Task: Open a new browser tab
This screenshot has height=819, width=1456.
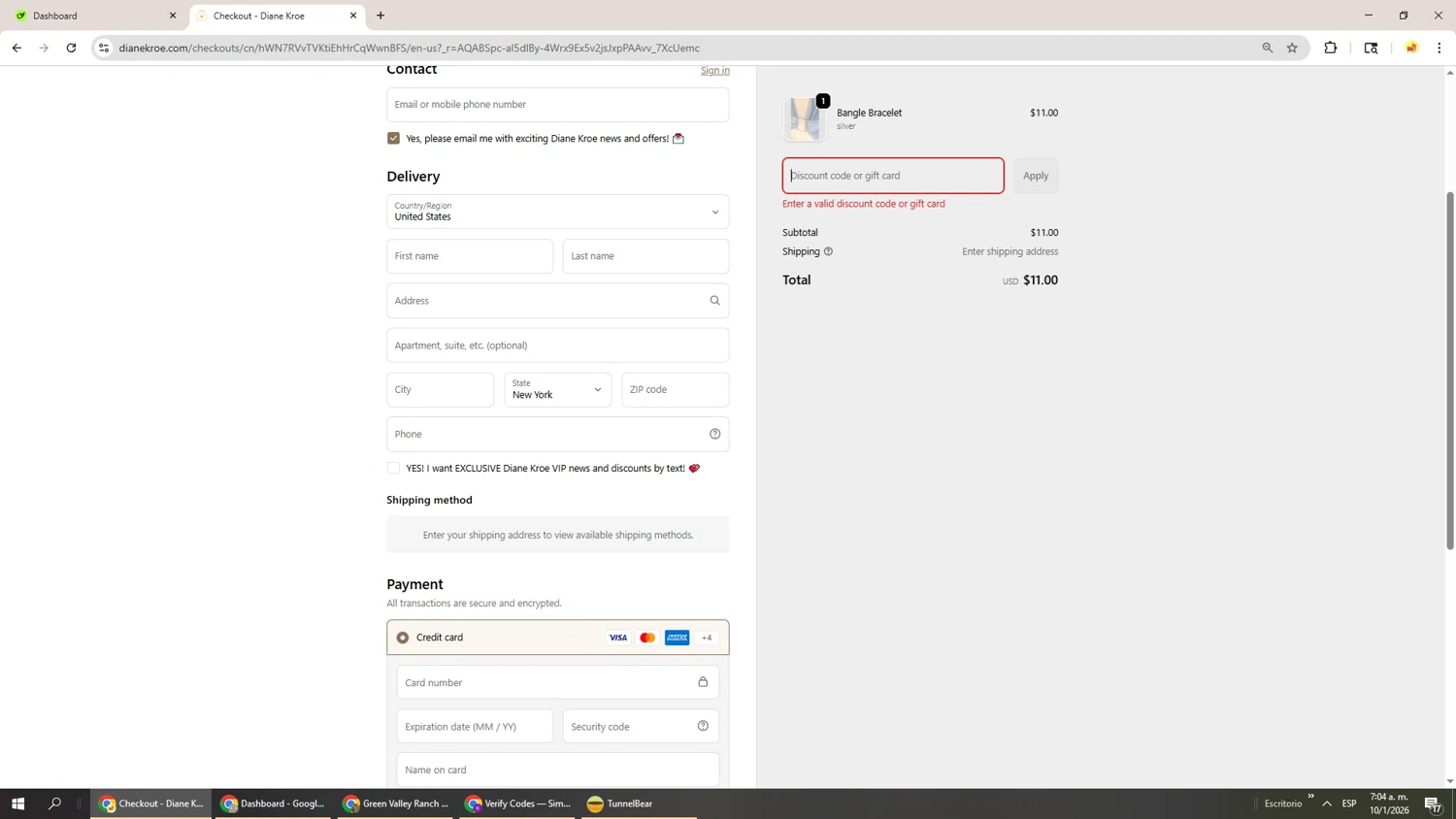Action: coord(381,16)
